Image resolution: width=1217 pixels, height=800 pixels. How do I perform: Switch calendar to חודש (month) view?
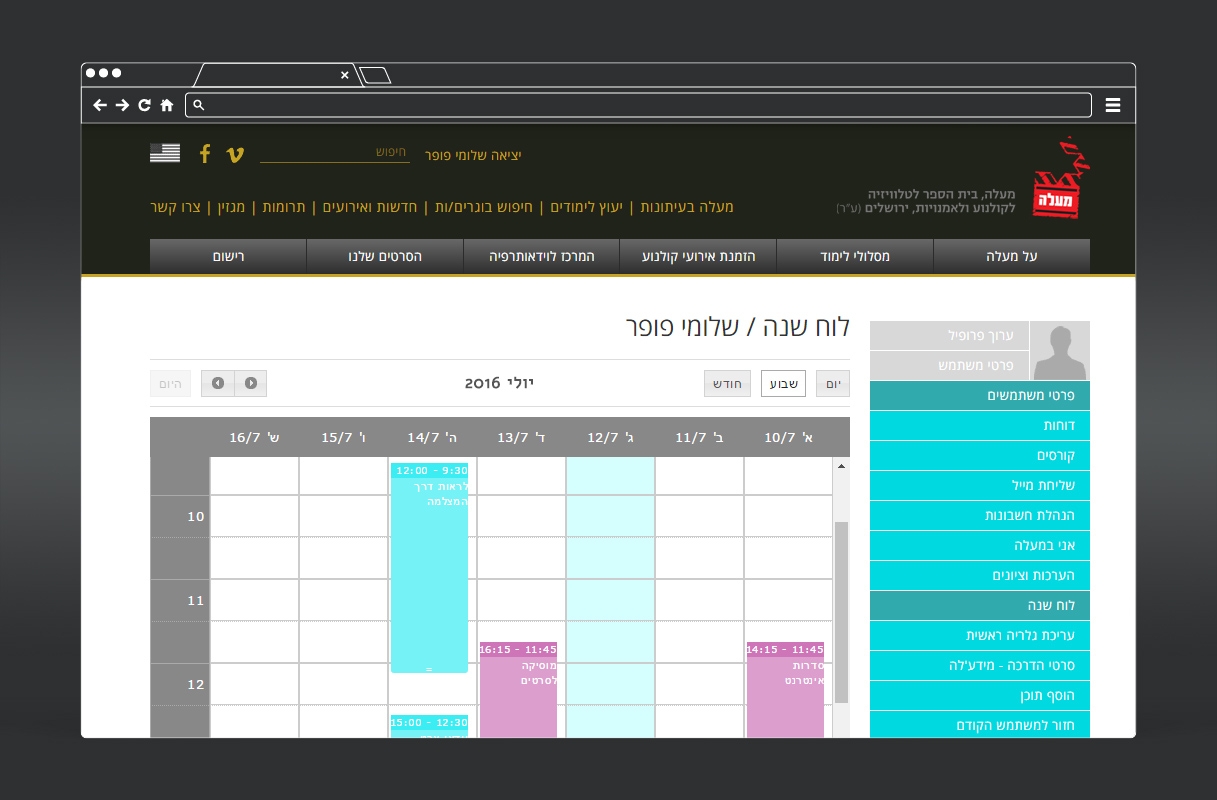tap(727, 384)
